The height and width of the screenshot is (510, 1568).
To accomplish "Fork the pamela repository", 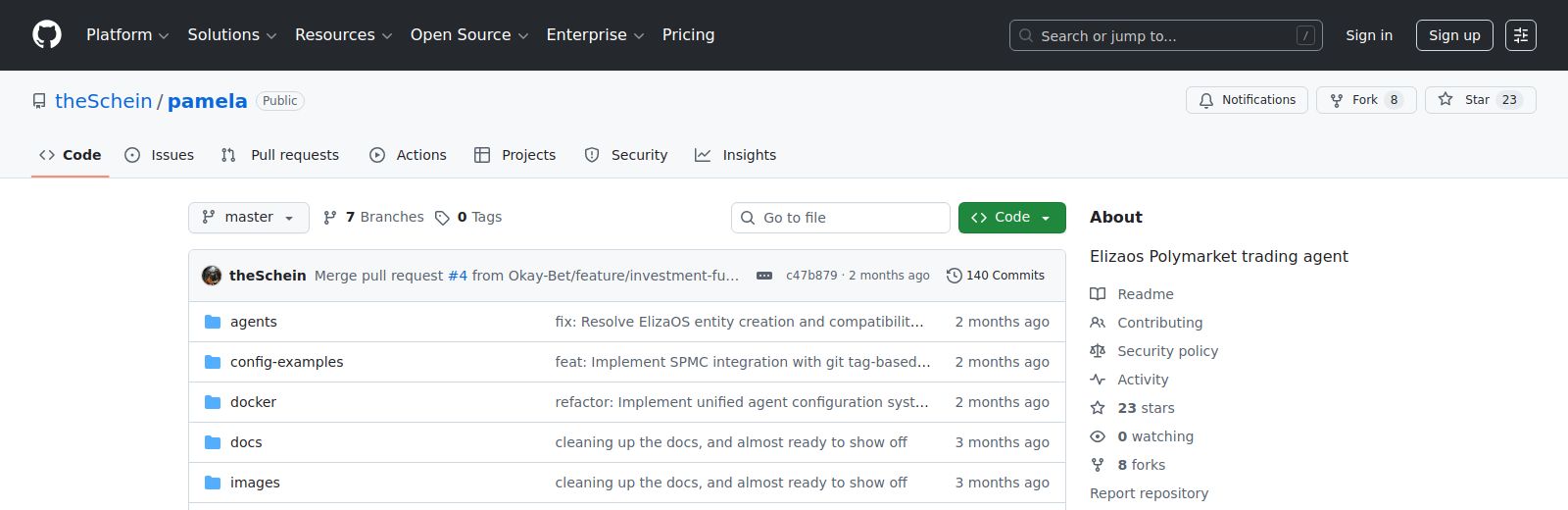I will 1365,100.
